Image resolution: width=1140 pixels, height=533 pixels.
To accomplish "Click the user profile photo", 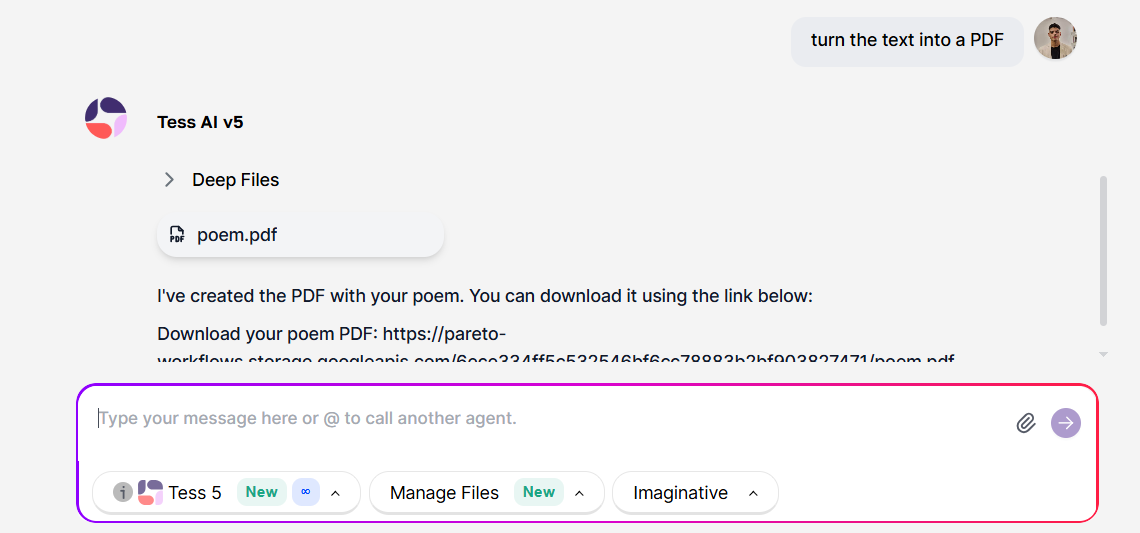I will [1055, 39].
